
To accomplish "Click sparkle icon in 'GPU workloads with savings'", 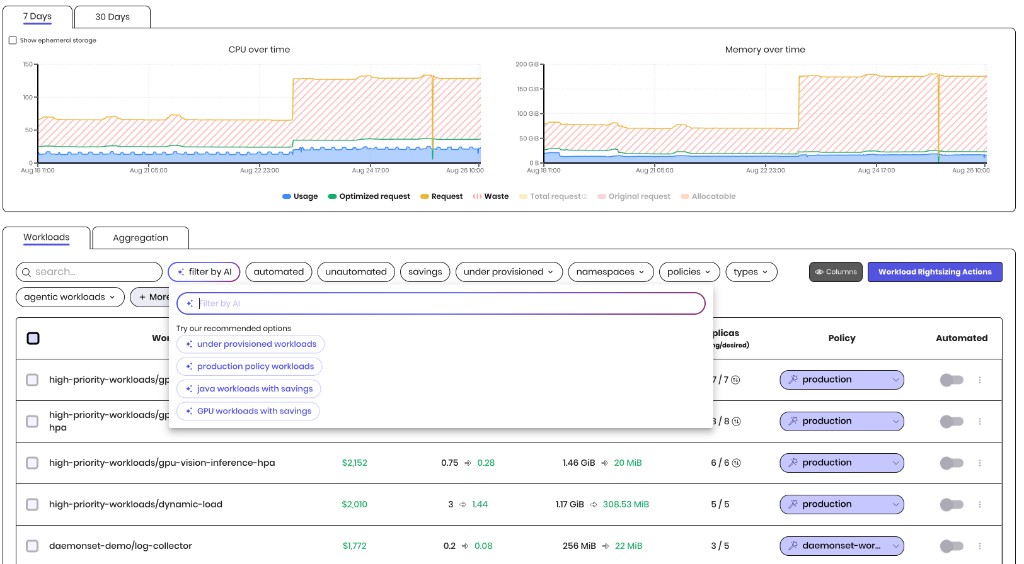I will [x=189, y=411].
